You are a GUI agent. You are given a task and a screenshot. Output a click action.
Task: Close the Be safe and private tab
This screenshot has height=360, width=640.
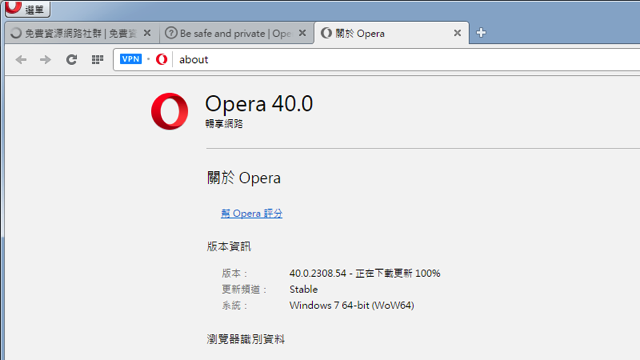coord(302,33)
